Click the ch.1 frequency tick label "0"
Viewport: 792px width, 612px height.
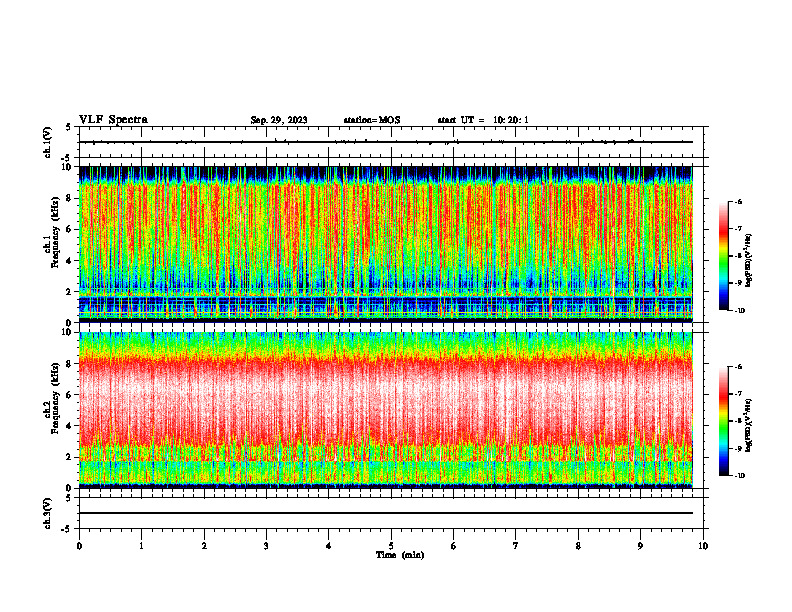coord(71,323)
